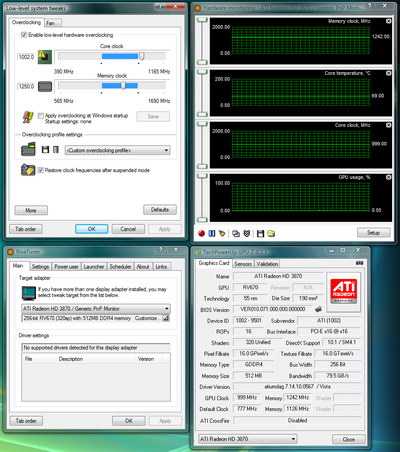
Task: Open the Custom overclocking profile dropdown
Action: [118, 150]
